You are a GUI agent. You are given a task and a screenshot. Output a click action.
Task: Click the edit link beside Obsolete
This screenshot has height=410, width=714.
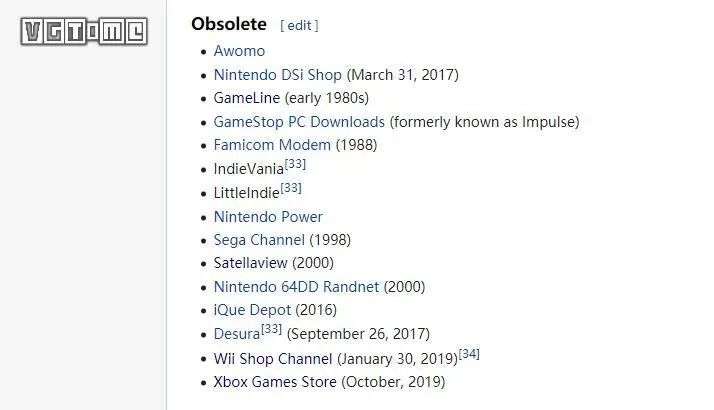(x=299, y=26)
